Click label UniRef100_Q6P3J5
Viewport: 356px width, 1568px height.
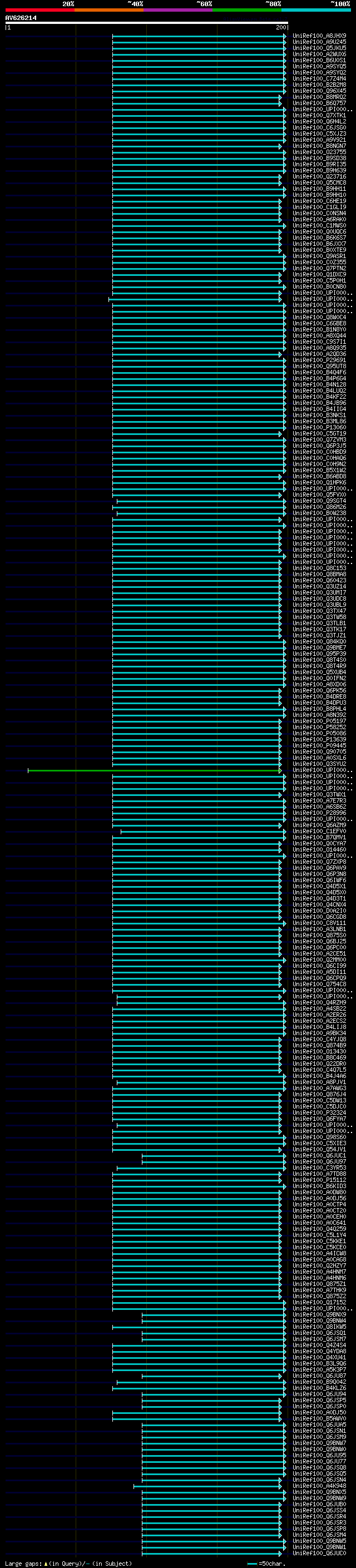click(x=319, y=446)
